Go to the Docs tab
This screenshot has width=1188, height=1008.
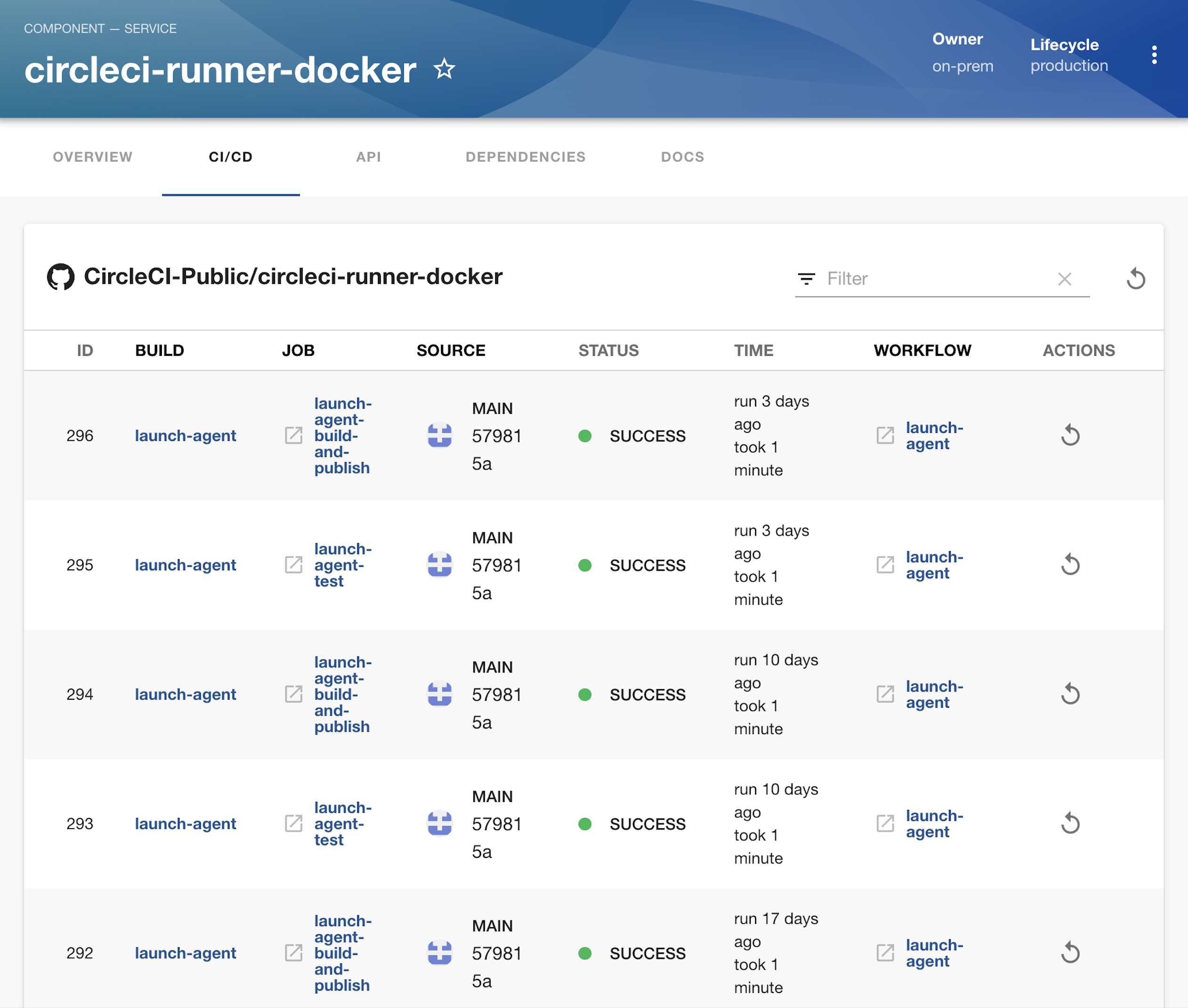tap(682, 157)
